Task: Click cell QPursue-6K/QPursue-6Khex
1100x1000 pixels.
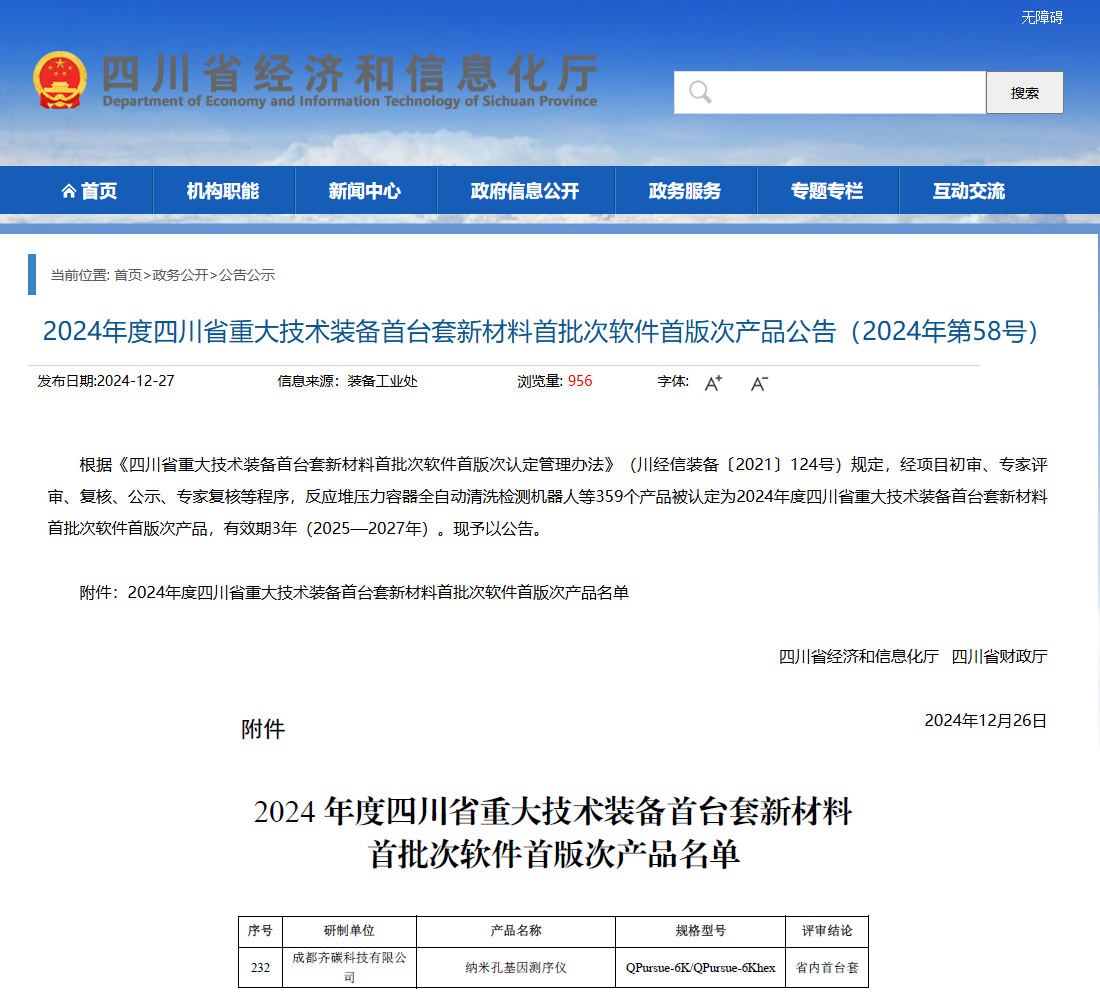Action: click(700, 968)
